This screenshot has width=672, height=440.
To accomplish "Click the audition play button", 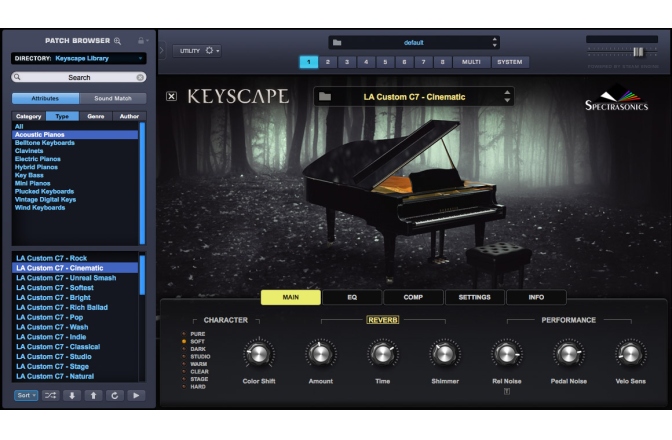I will (x=136, y=395).
